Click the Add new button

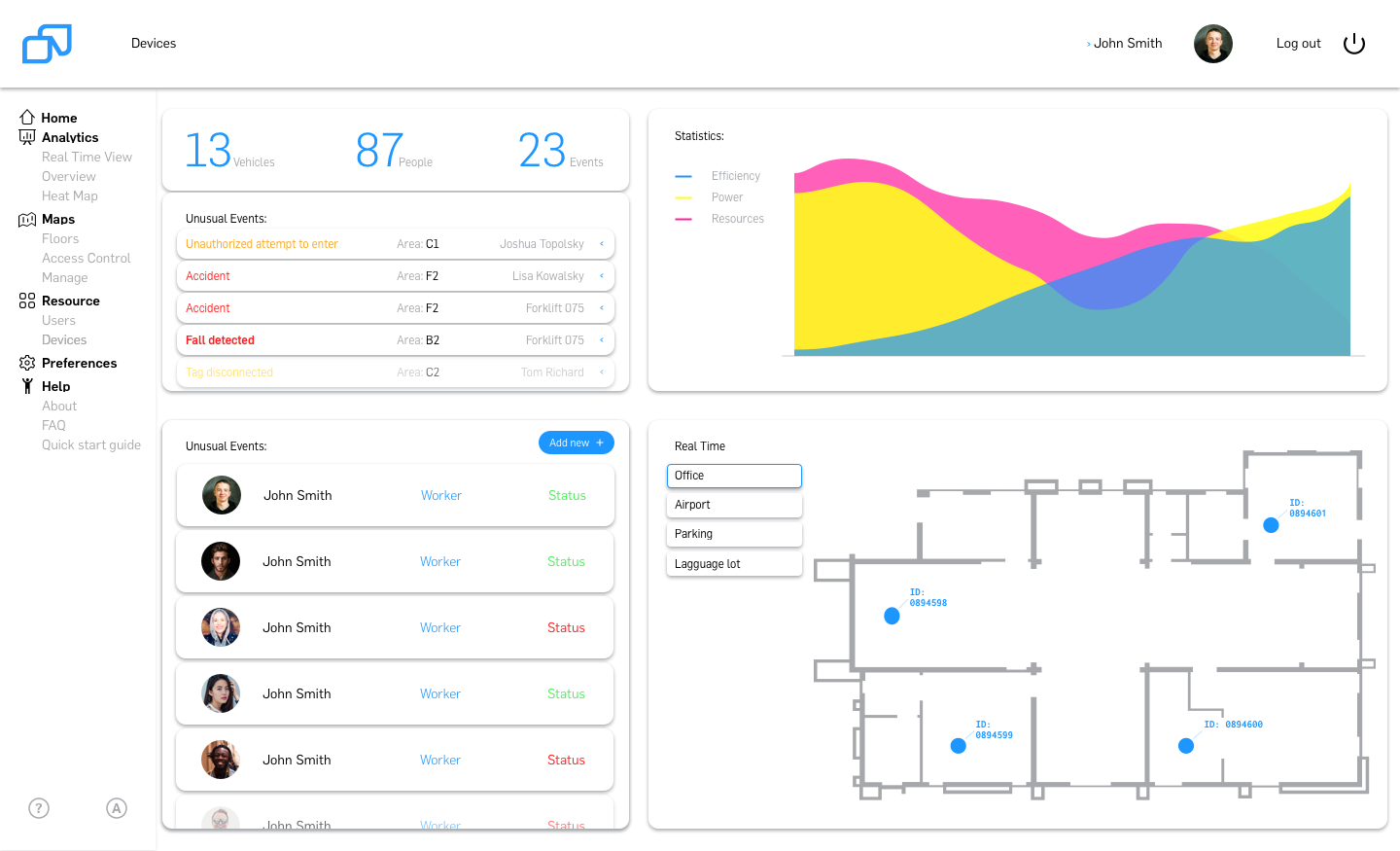pyautogui.click(x=576, y=442)
